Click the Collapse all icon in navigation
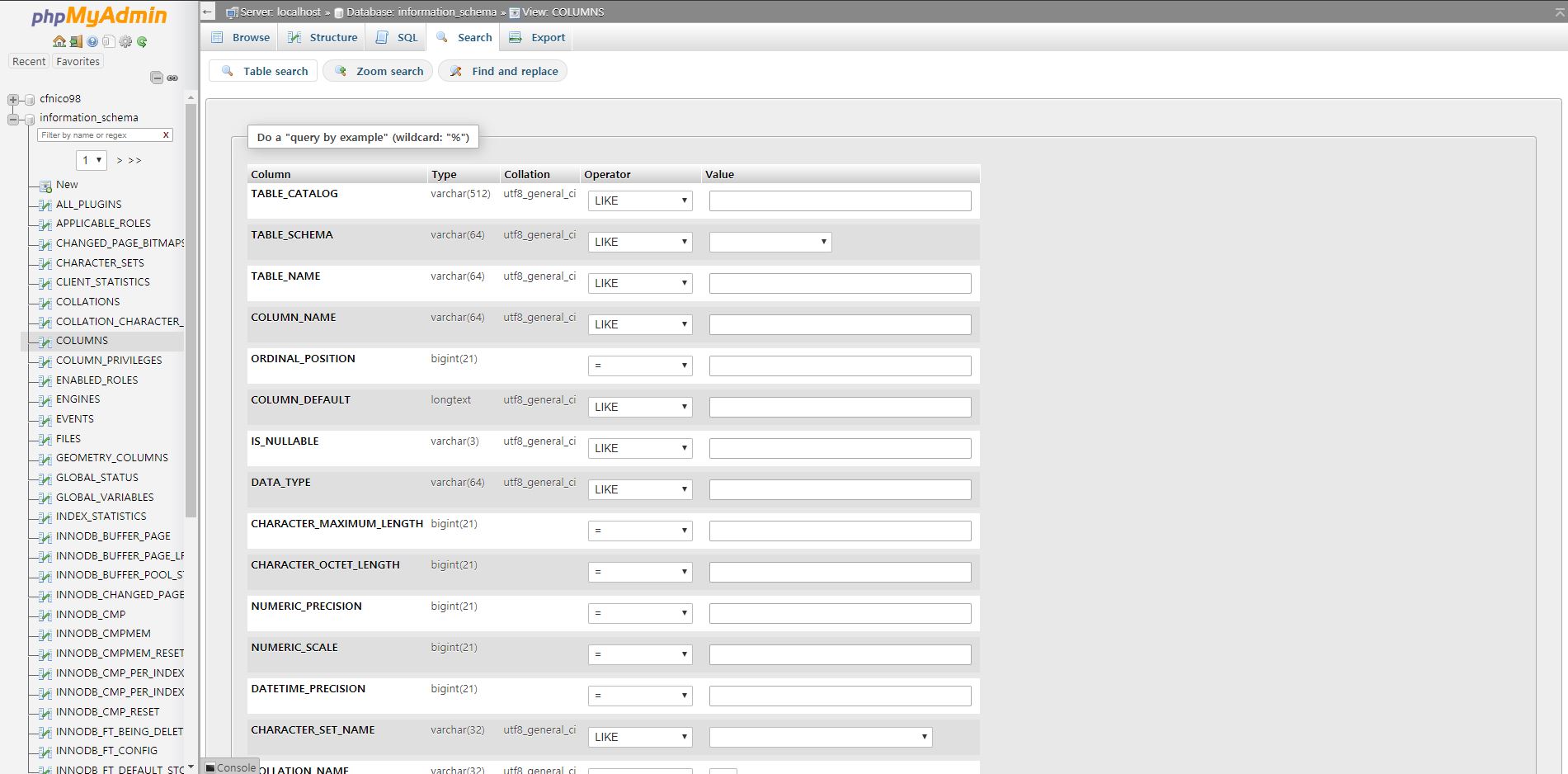The image size is (1568, 774). pyautogui.click(x=156, y=78)
